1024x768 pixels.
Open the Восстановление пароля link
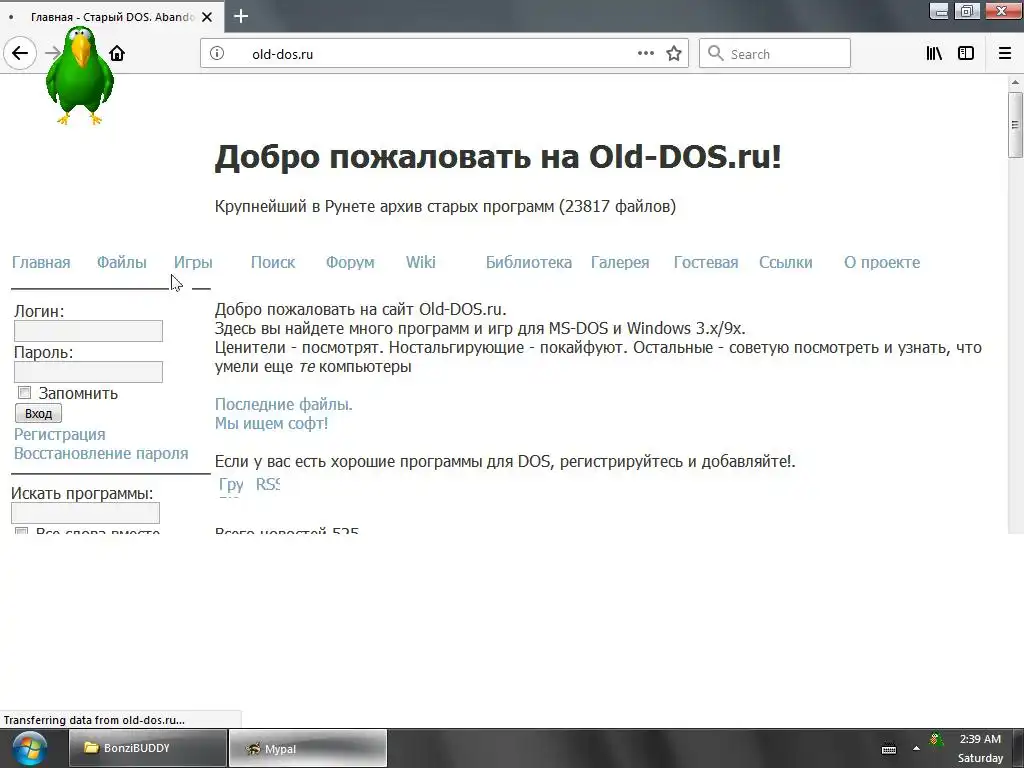(101, 453)
